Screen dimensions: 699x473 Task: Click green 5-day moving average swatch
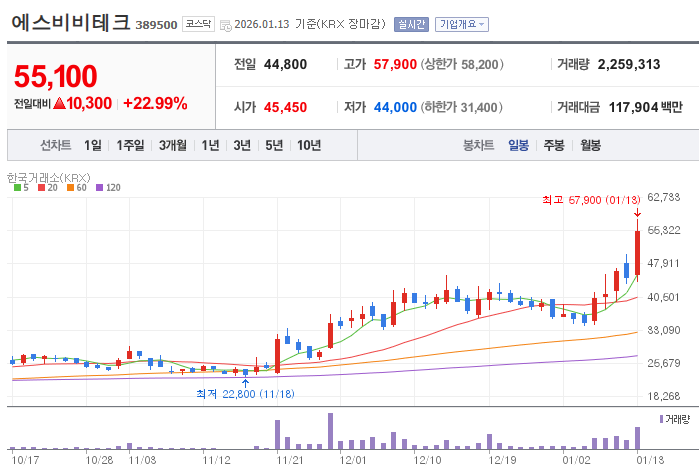[x=17, y=188]
